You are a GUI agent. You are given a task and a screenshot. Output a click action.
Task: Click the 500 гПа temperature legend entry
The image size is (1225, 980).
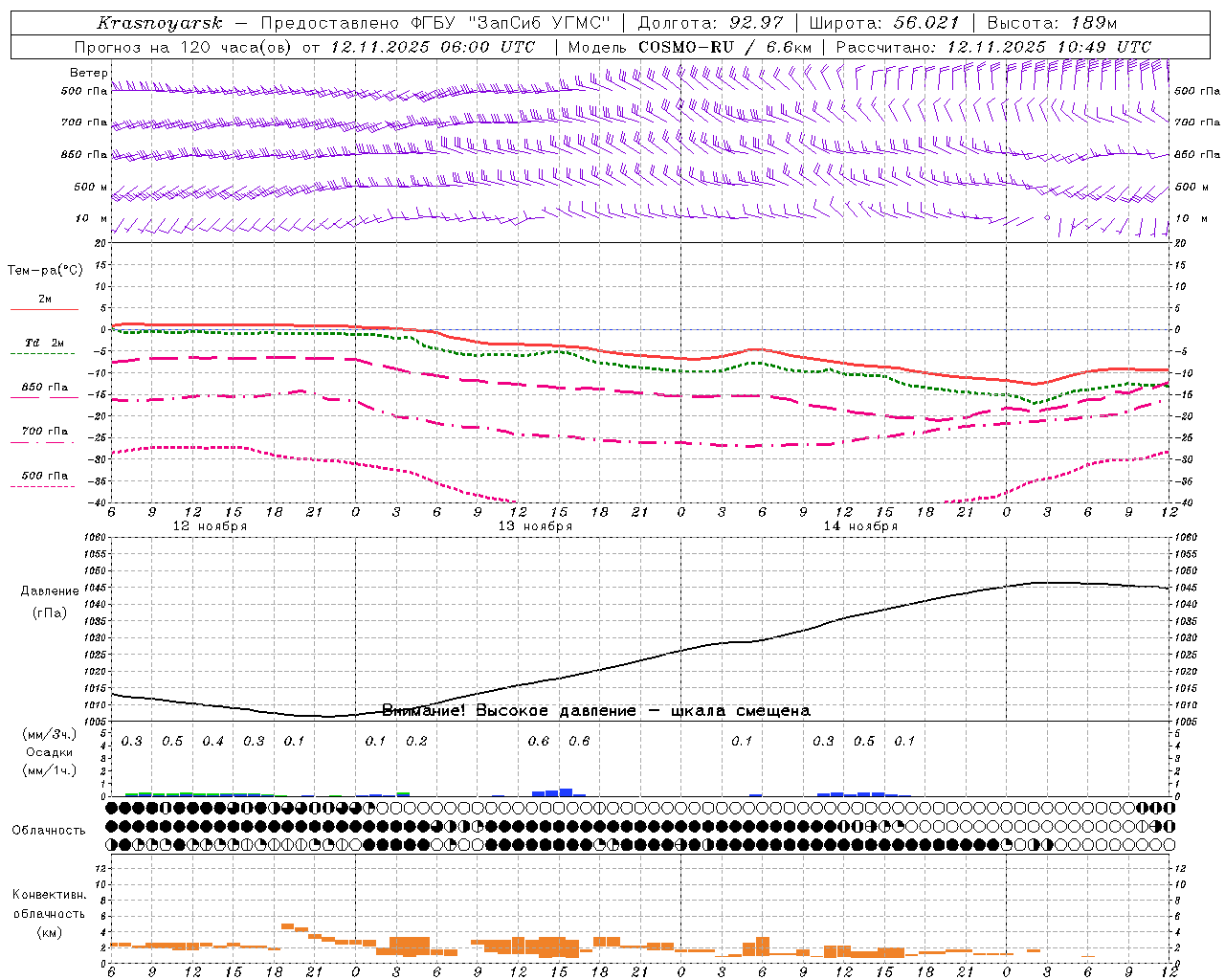(44, 477)
